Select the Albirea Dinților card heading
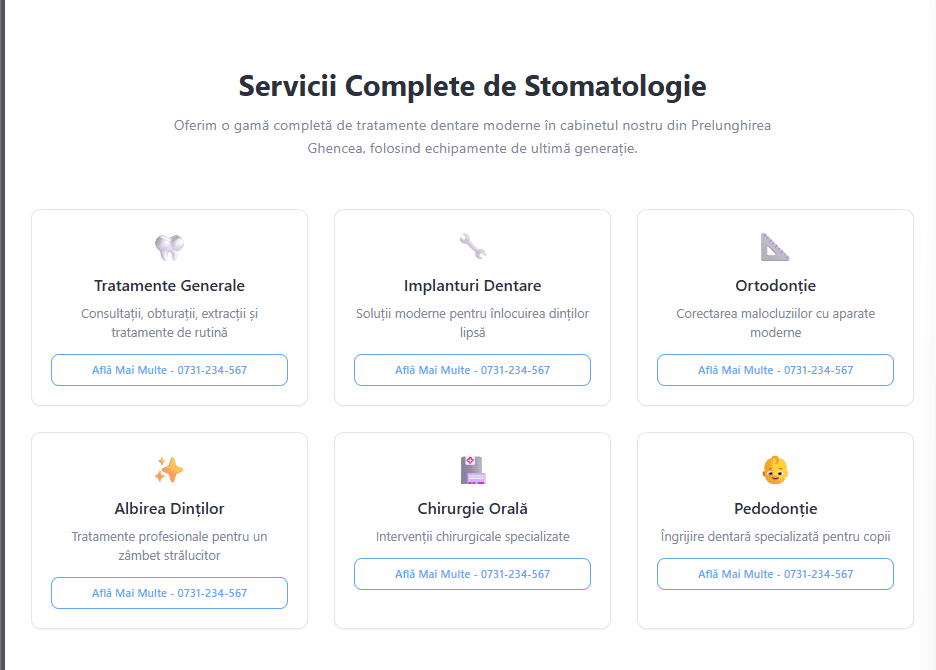The image size is (936, 670). (x=169, y=509)
